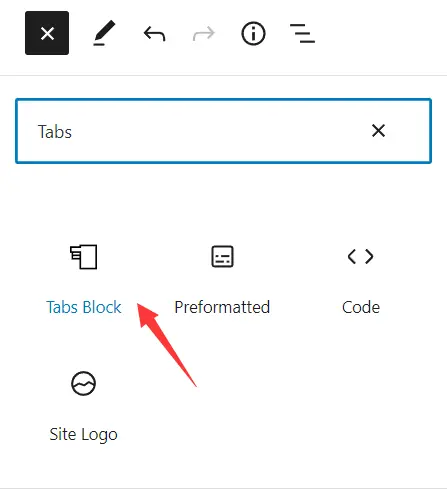Open the List View outline

click(x=302, y=33)
